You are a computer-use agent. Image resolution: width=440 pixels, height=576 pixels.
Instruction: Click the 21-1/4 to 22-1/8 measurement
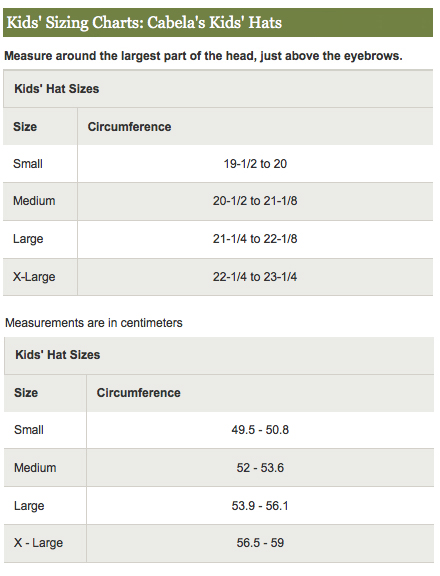(255, 239)
